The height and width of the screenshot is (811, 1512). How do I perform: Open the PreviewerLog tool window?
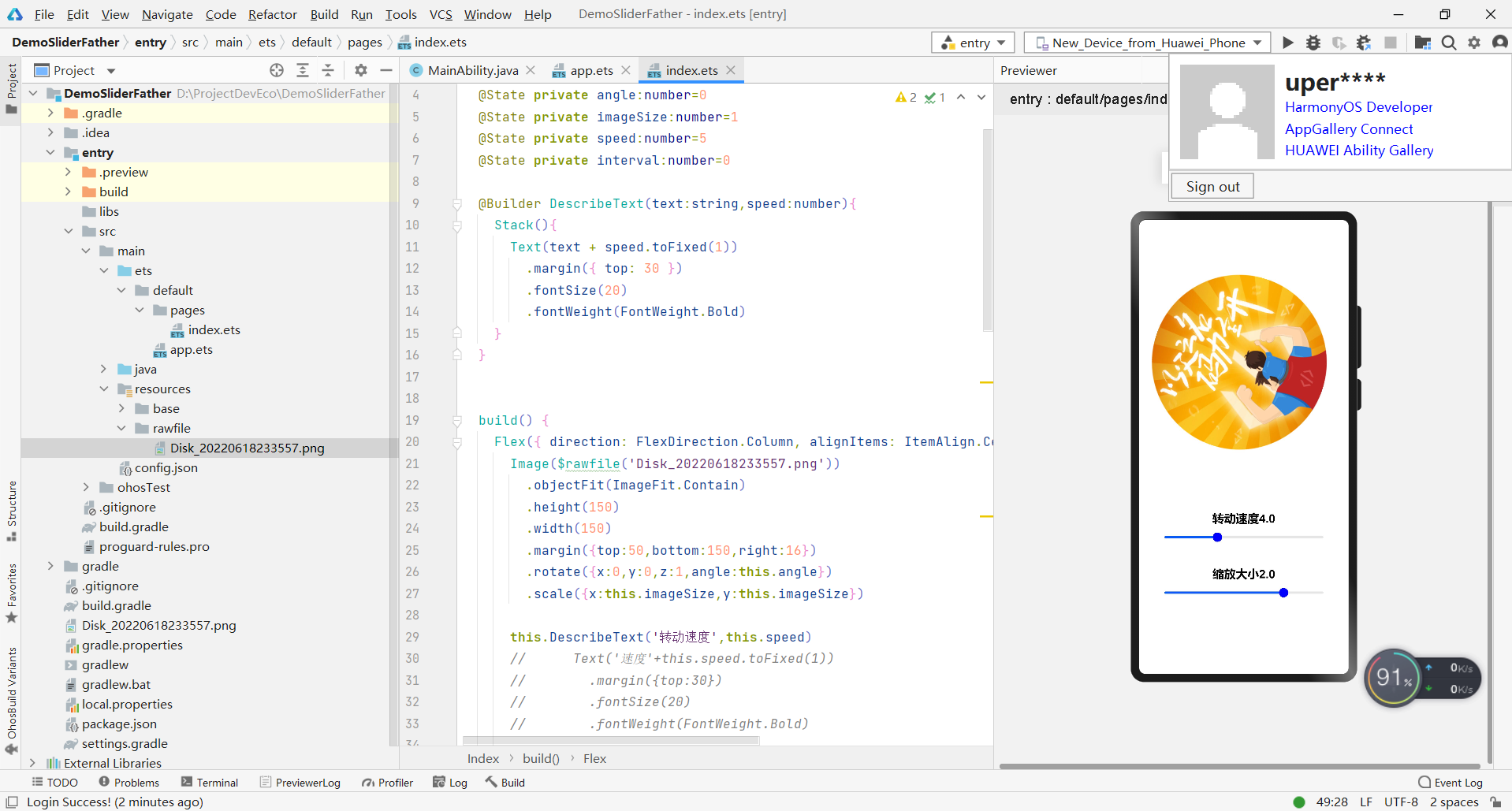[300, 782]
